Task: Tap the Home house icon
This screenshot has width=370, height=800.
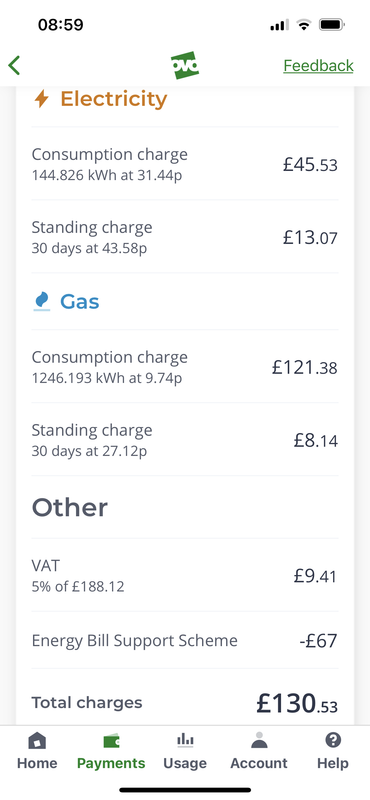Action: coord(37,740)
